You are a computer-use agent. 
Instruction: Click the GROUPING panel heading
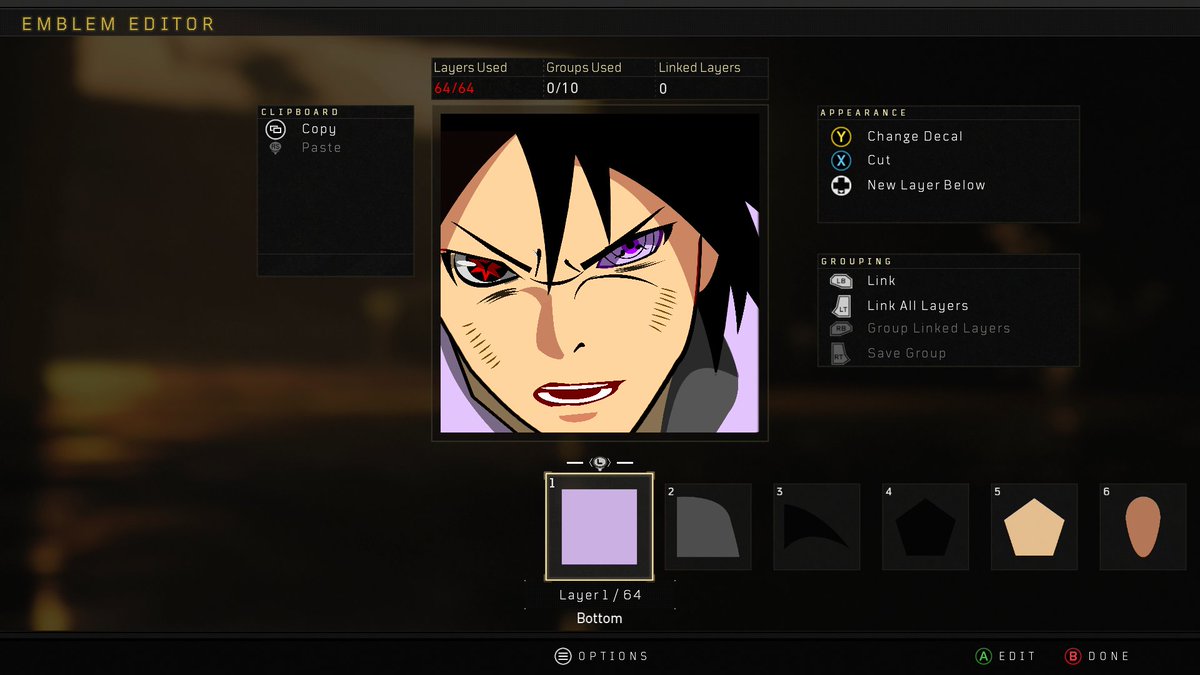click(856, 262)
